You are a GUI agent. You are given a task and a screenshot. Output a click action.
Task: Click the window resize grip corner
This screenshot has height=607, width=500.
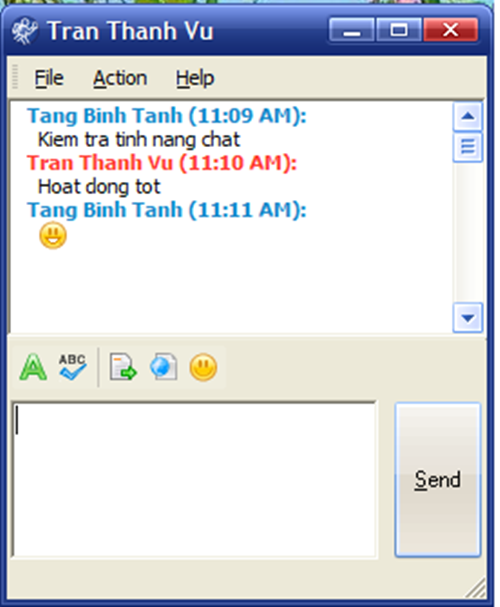(476, 588)
